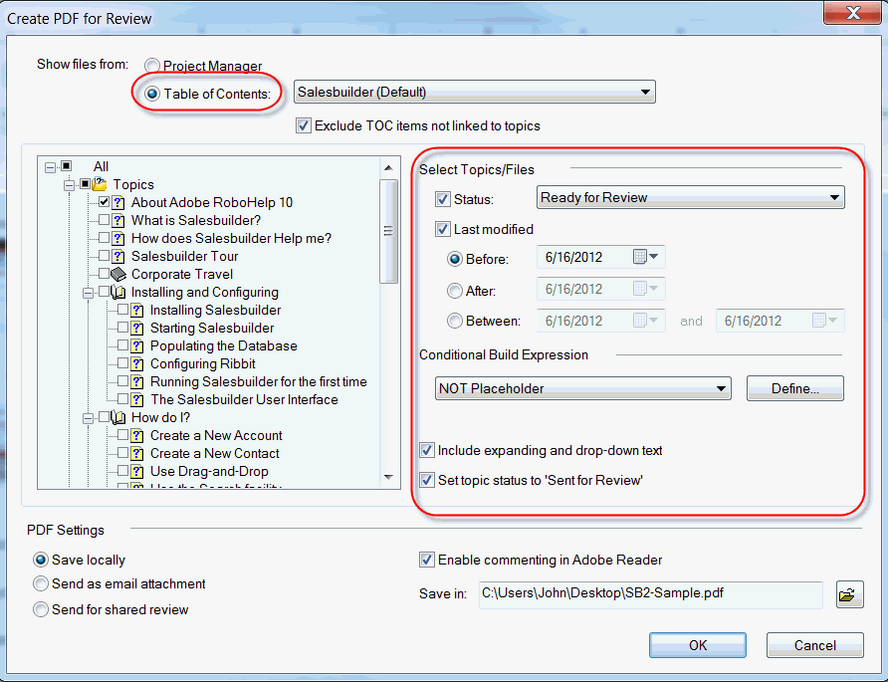Choose the Project Manager radio button
The image size is (888, 682).
(152, 67)
